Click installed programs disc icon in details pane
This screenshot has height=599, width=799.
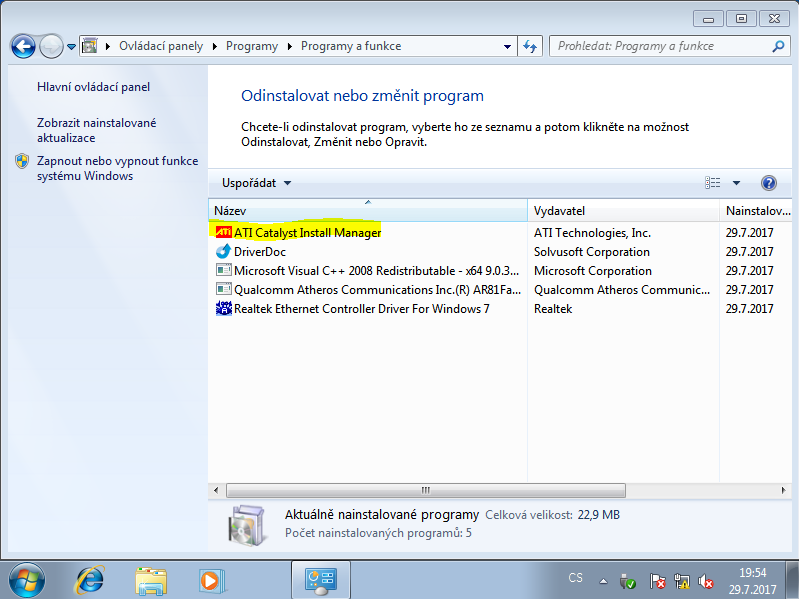point(247,525)
